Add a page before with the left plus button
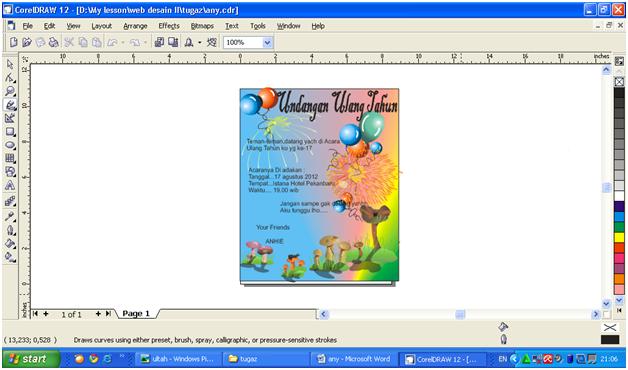Image resolution: width=628 pixels, height=370 pixels. 46,314
